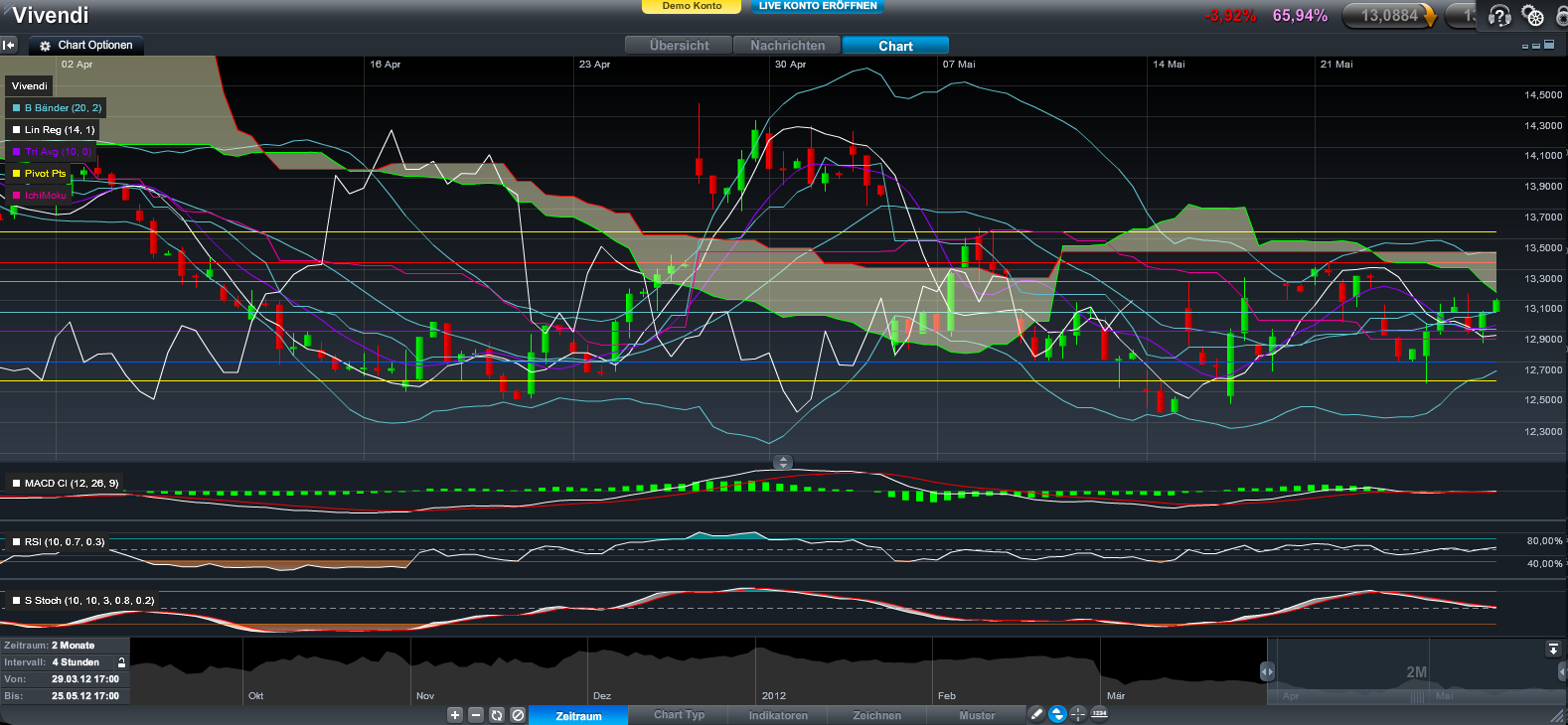Toggle the Pivot Pts indicator legend
Viewport: 1568px width, 725px height.
pyautogui.click(x=39, y=174)
